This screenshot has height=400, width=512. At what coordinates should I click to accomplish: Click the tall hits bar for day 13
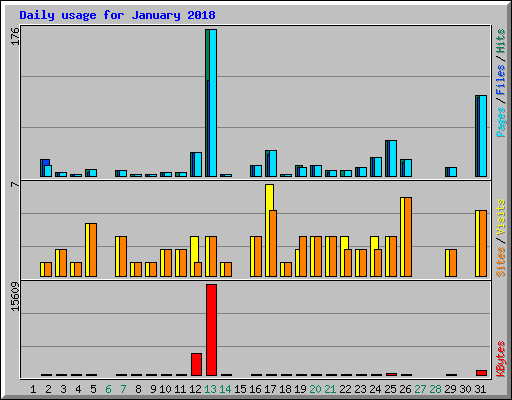tap(211, 103)
